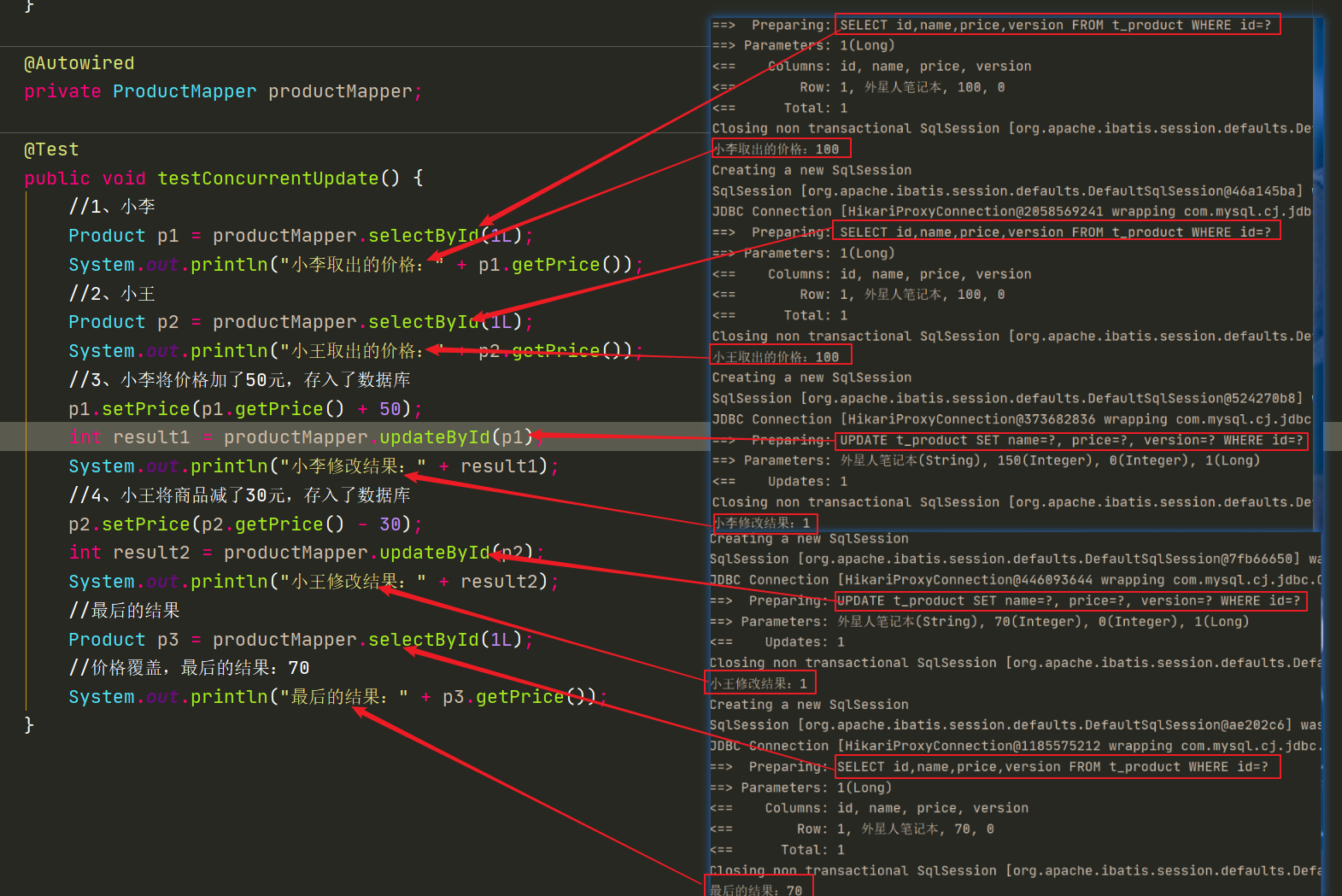This screenshot has height=896, width=1342.
Task: Click the comment 价格覆盖，最后的结果：70
Action: click(189, 668)
